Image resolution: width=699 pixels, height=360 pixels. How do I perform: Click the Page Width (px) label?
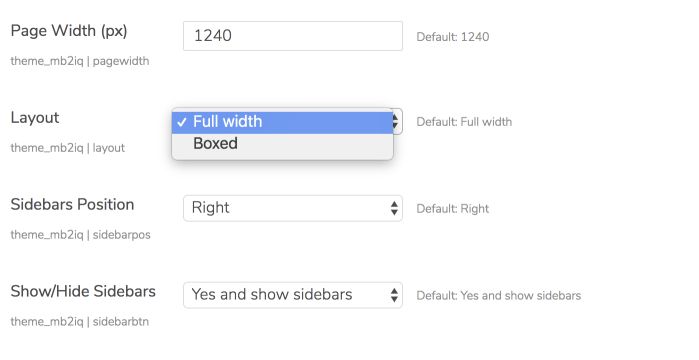click(69, 31)
